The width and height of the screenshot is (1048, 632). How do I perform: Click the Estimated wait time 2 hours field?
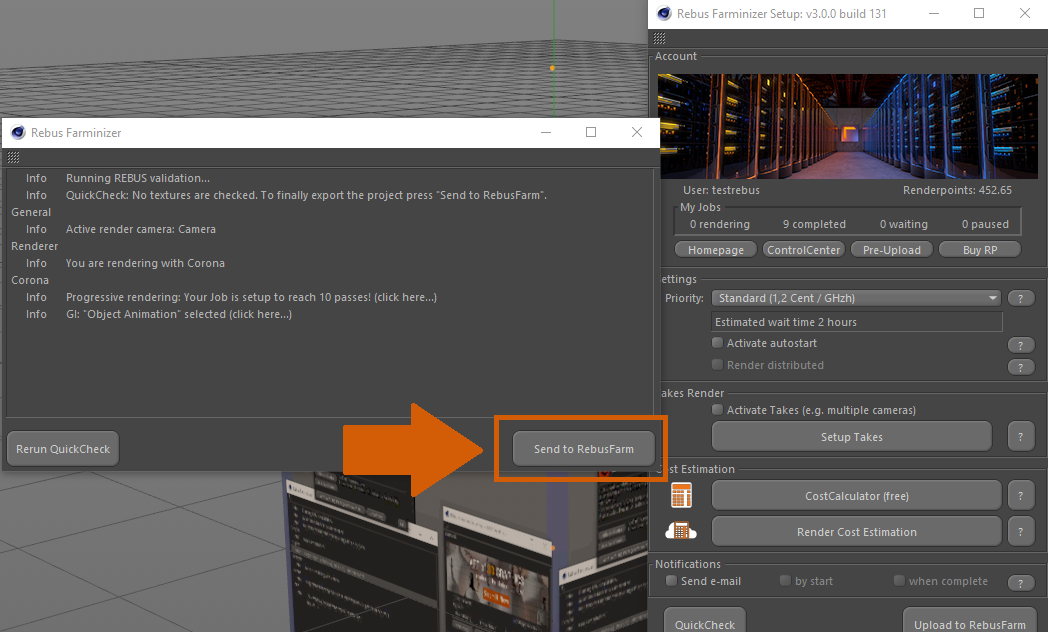click(x=857, y=322)
